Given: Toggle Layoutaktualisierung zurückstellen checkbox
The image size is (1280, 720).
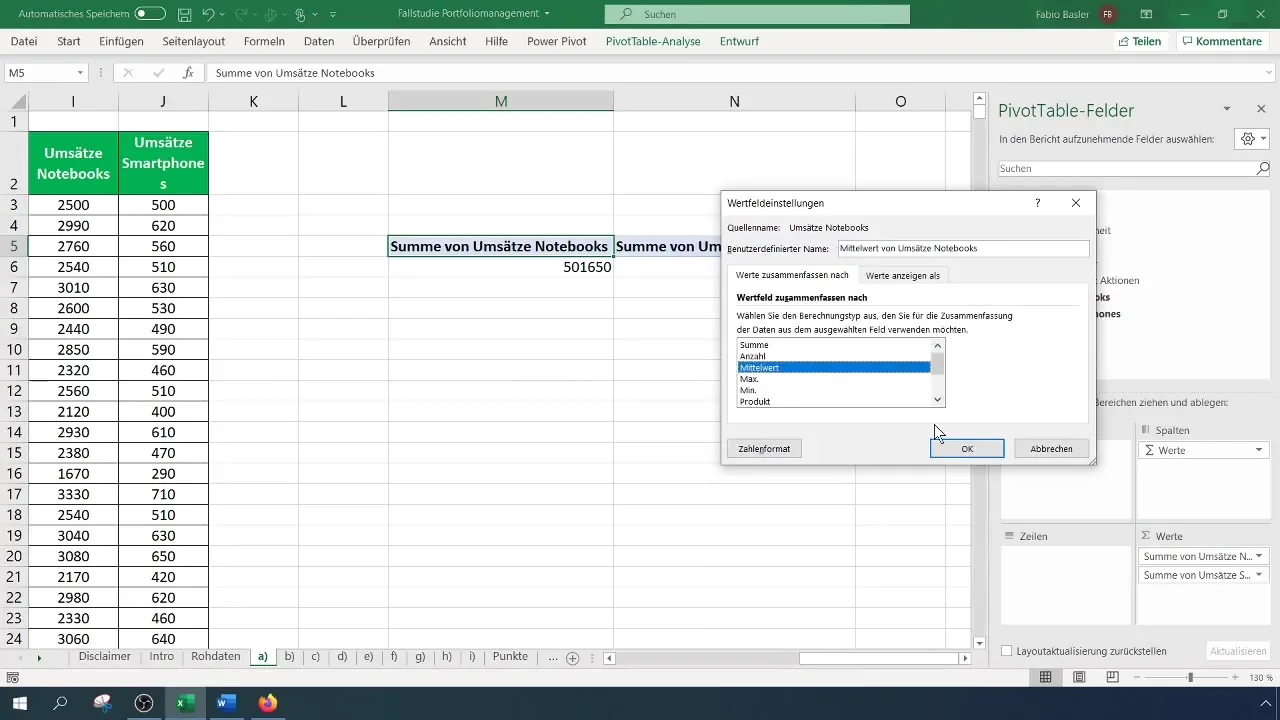Looking at the screenshot, I should (1007, 651).
